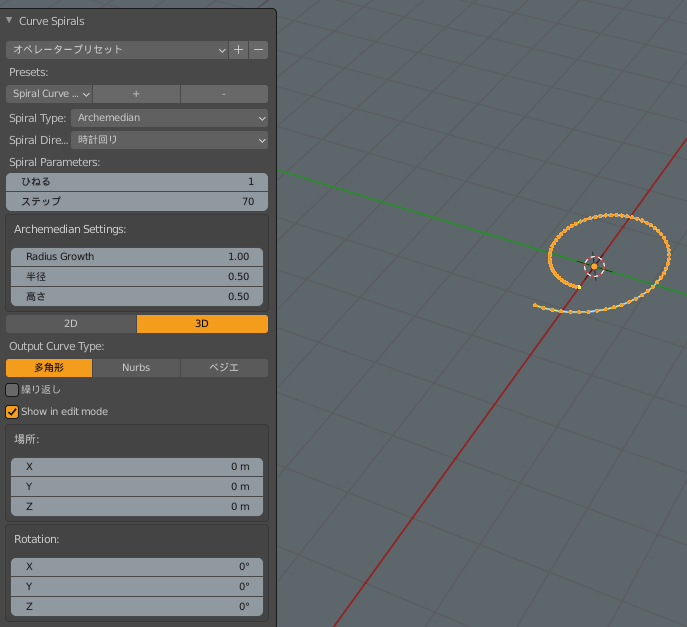Screen dimensions: 687x627
Task: Select the 3D spiral mode
Action: tap(202, 324)
